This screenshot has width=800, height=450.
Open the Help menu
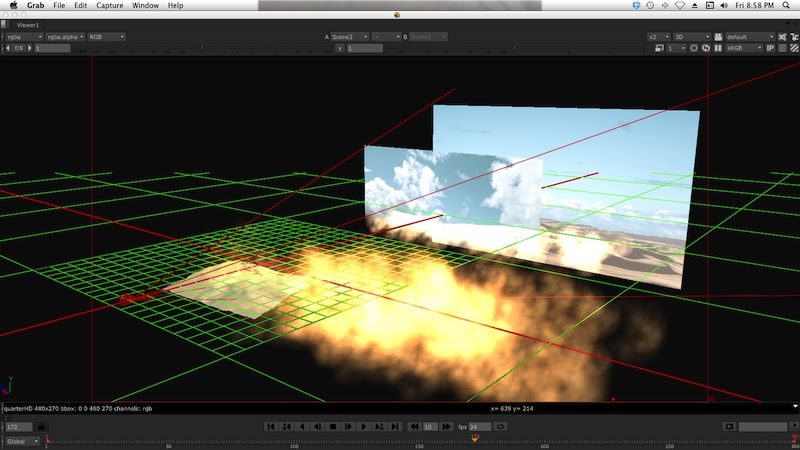coord(176,5)
